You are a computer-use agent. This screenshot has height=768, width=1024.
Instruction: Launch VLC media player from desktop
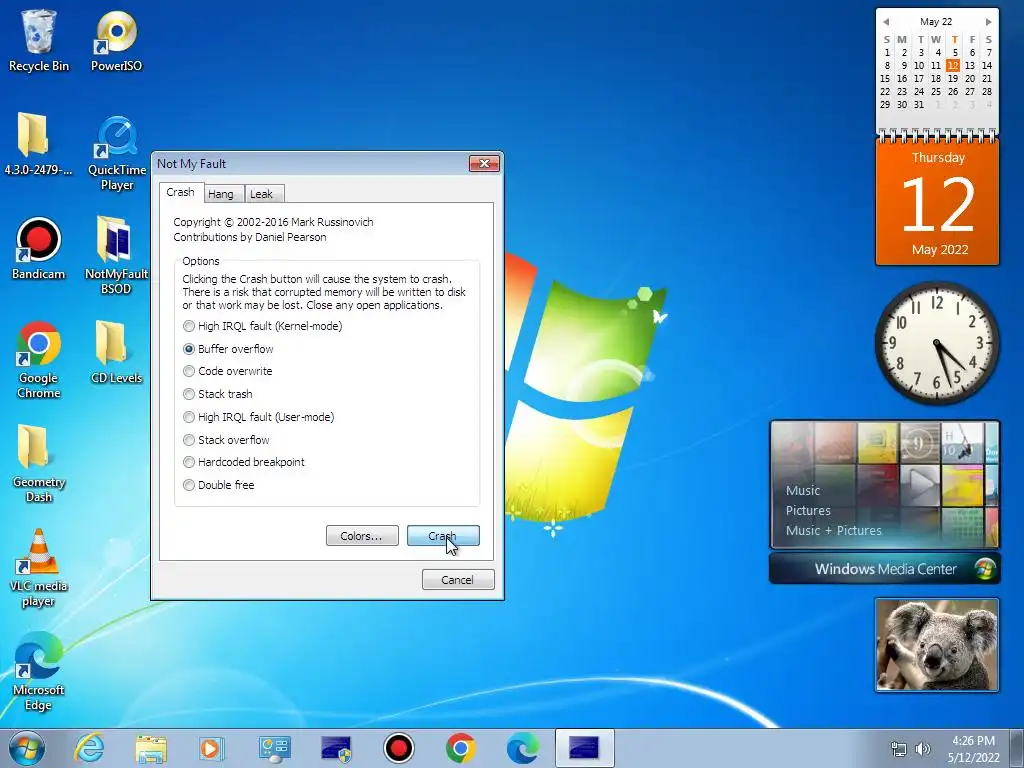pos(39,568)
